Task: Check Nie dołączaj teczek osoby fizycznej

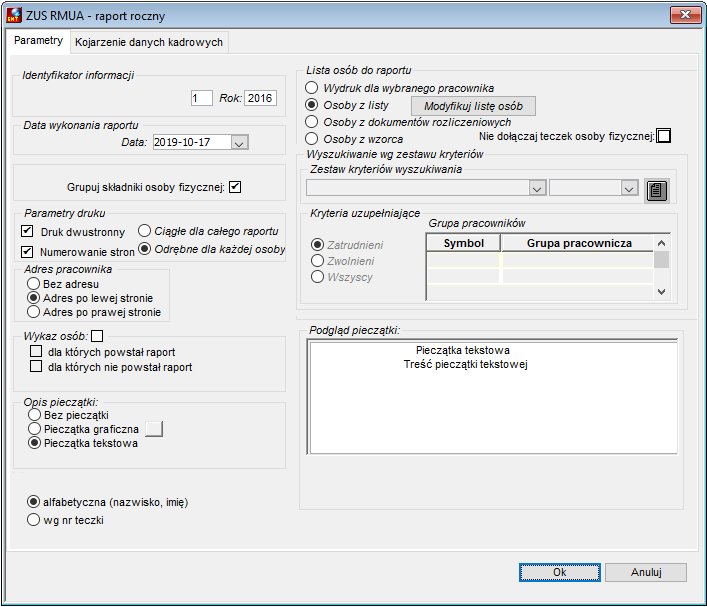Action: click(x=664, y=136)
